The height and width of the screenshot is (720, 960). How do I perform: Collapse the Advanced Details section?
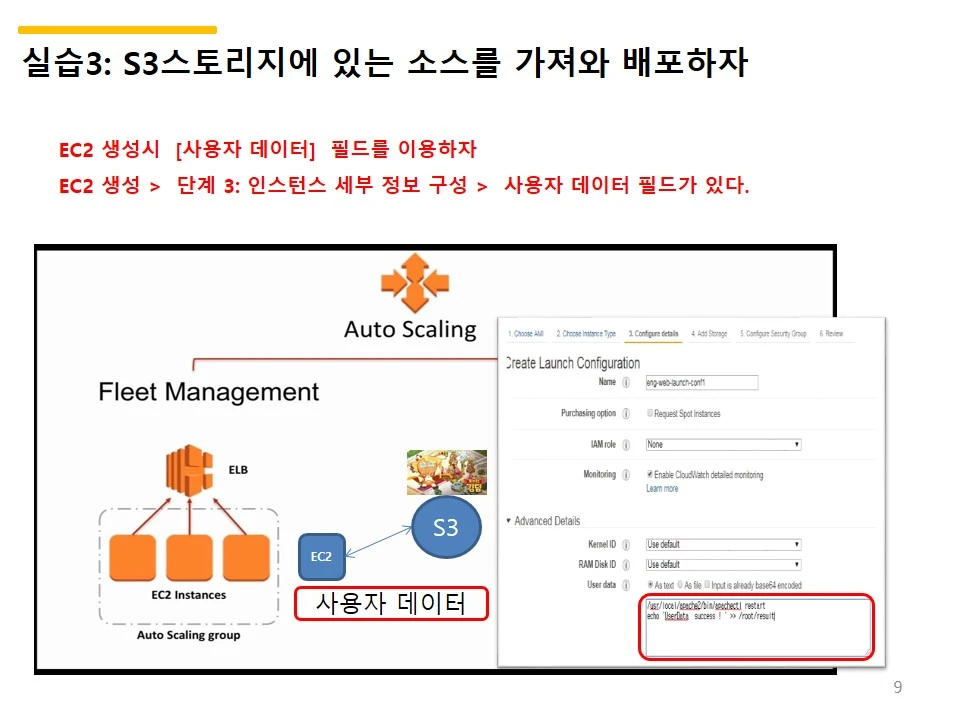click(508, 521)
